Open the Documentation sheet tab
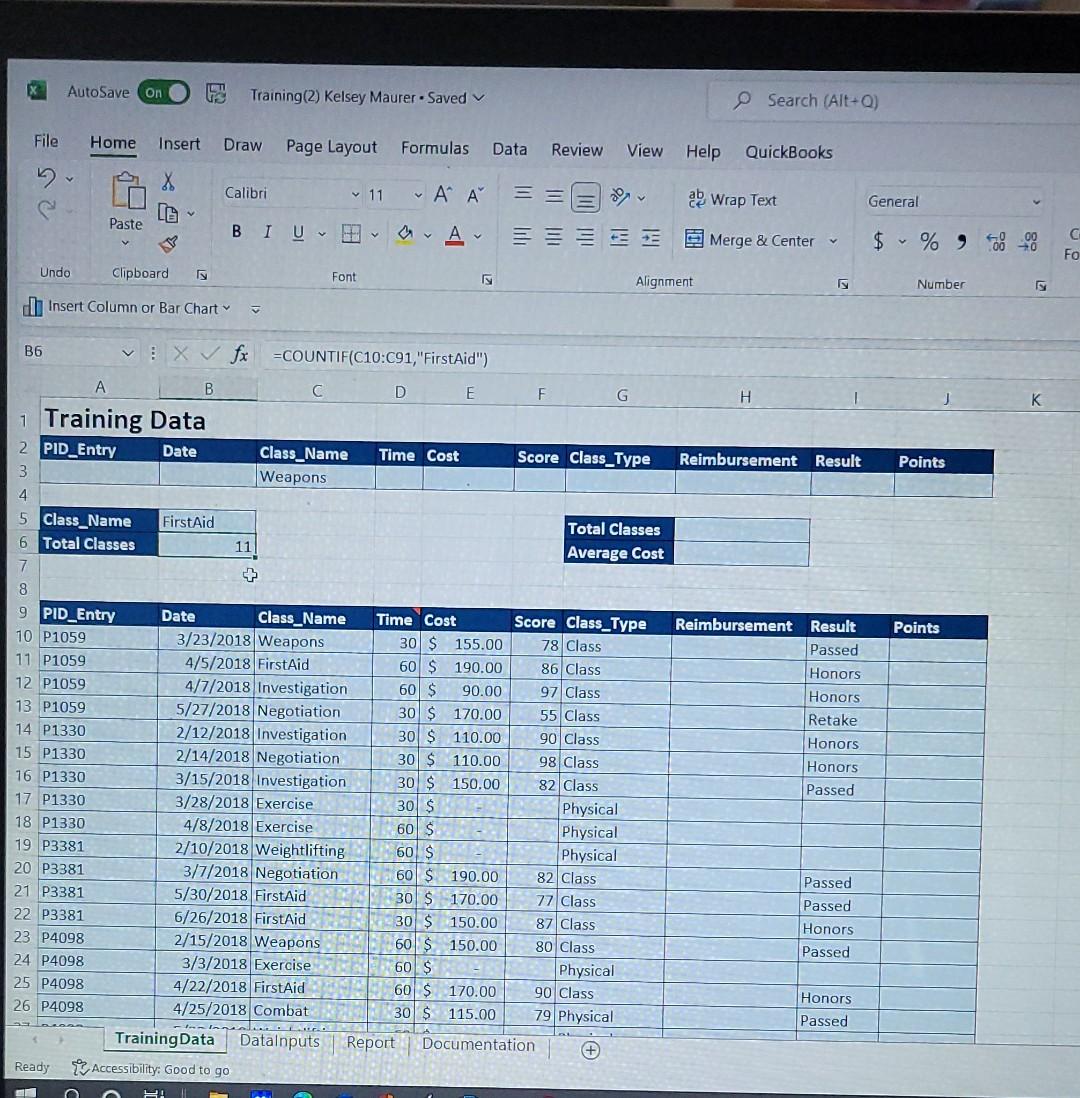1080x1098 pixels. [x=478, y=1044]
